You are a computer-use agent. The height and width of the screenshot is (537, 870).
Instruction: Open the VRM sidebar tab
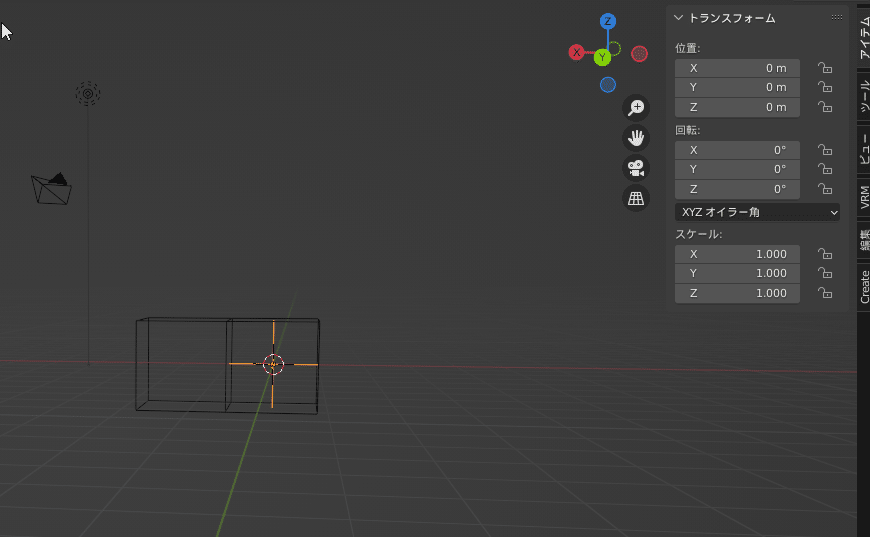pos(864,197)
